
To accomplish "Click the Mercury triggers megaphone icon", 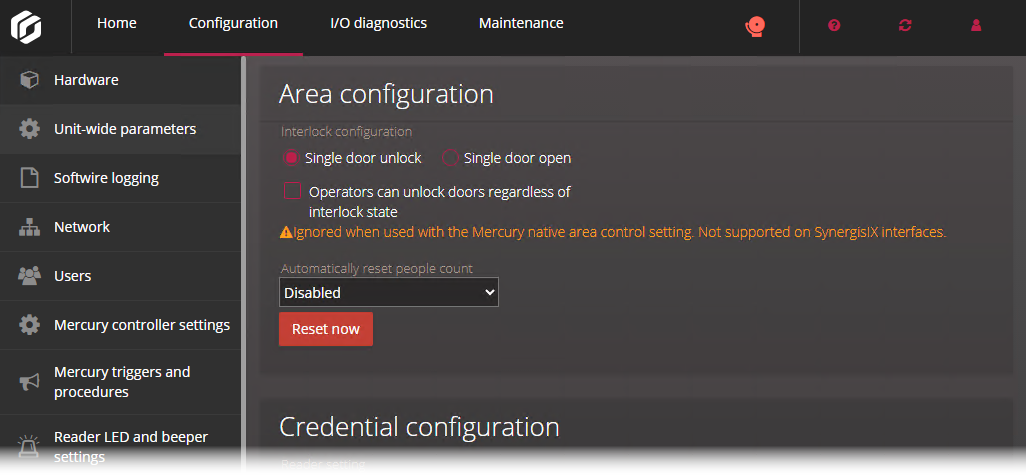I will pyautogui.click(x=29, y=382).
